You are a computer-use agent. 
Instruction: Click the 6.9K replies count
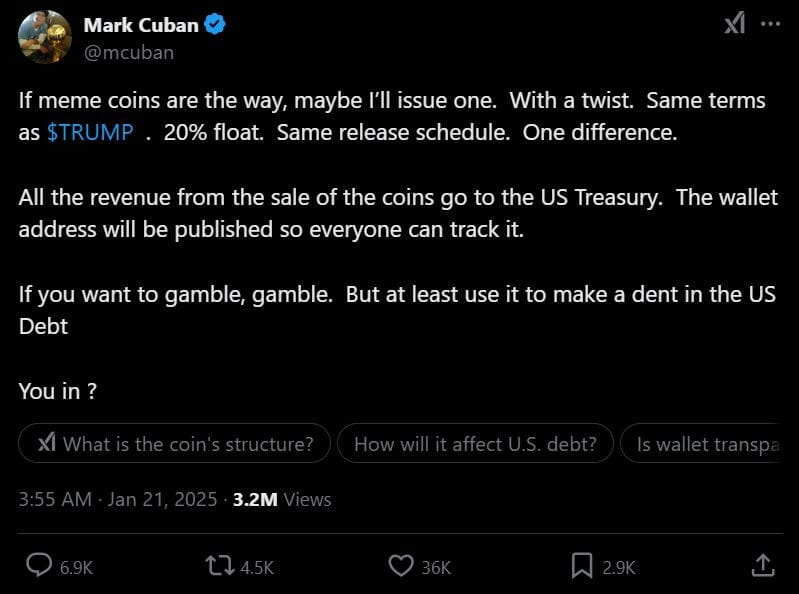[x=77, y=567]
